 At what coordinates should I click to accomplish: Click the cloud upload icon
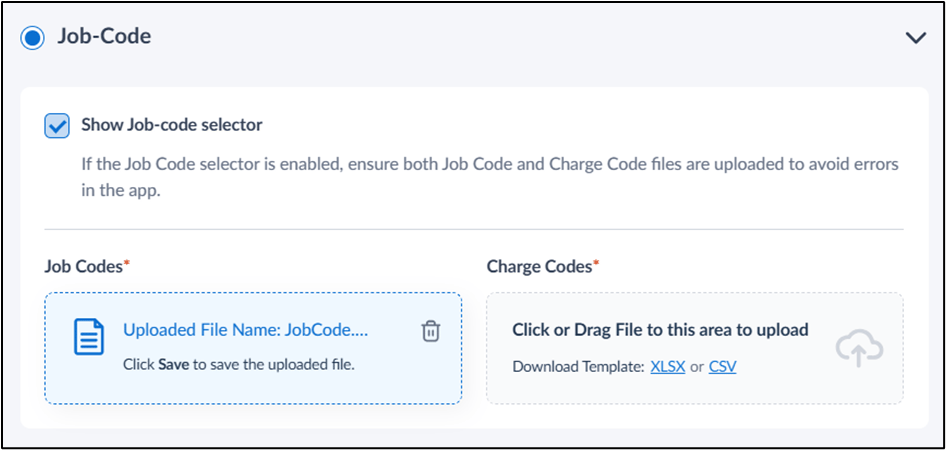[x=859, y=349]
